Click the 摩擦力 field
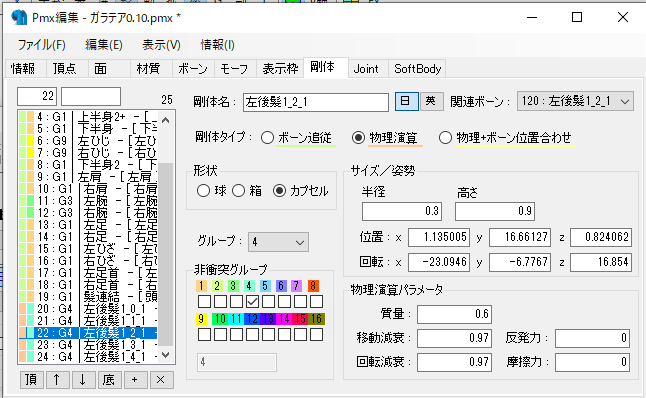 (592, 362)
